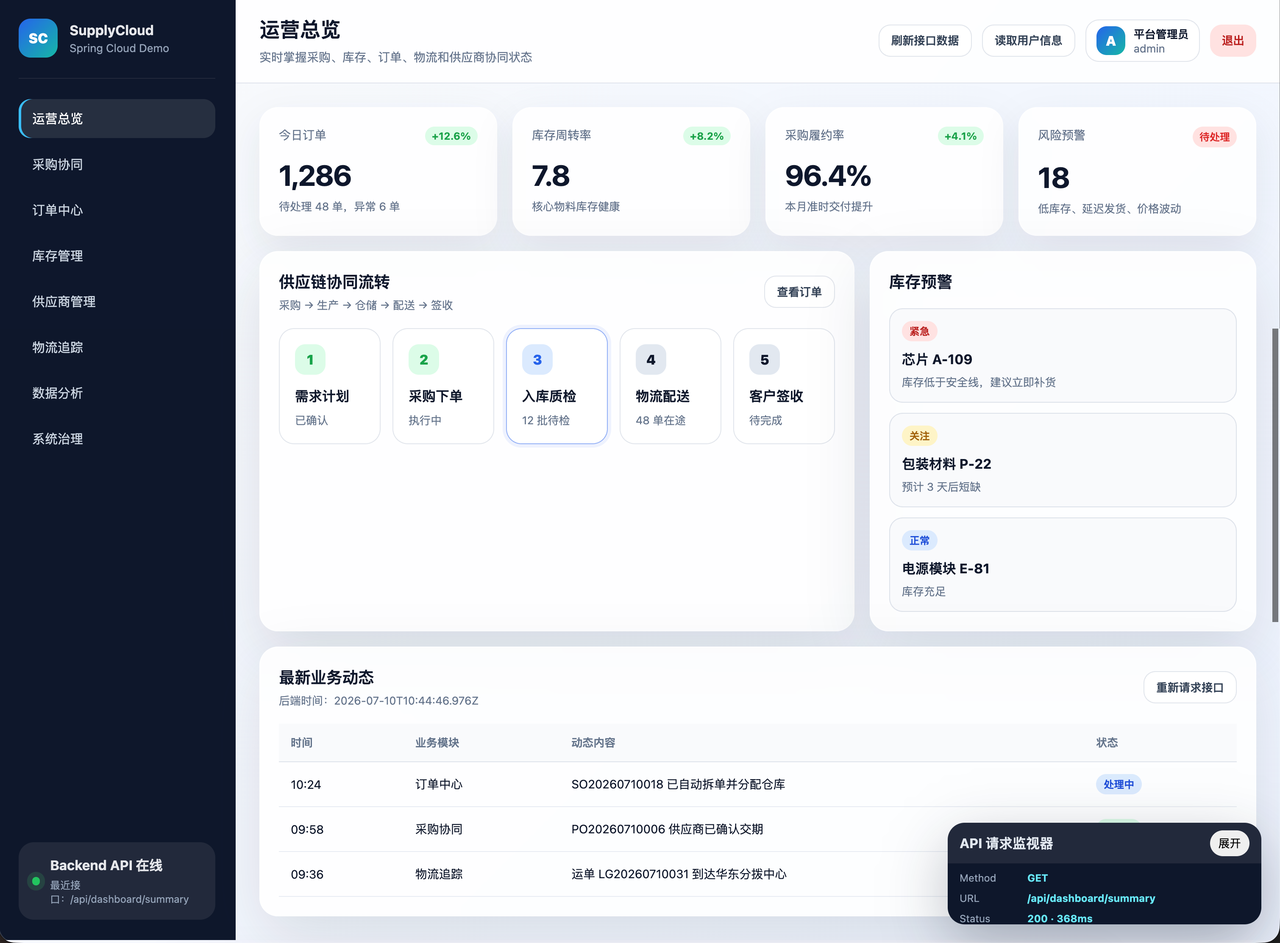Open 运营总览 in the sidebar
The width and height of the screenshot is (1280, 943).
coord(117,118)
